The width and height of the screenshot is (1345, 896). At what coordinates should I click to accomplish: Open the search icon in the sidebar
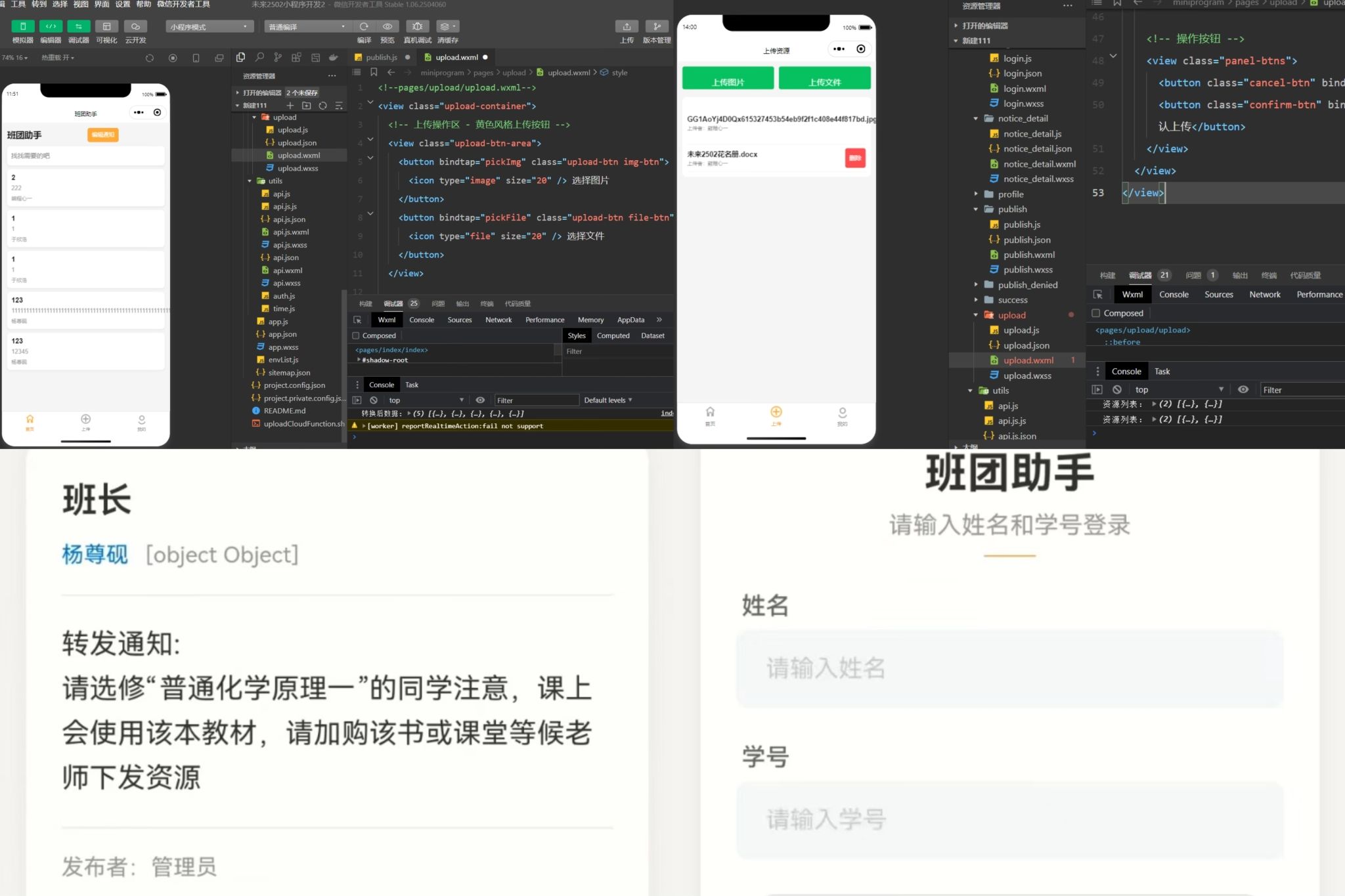tap(259, 58)
